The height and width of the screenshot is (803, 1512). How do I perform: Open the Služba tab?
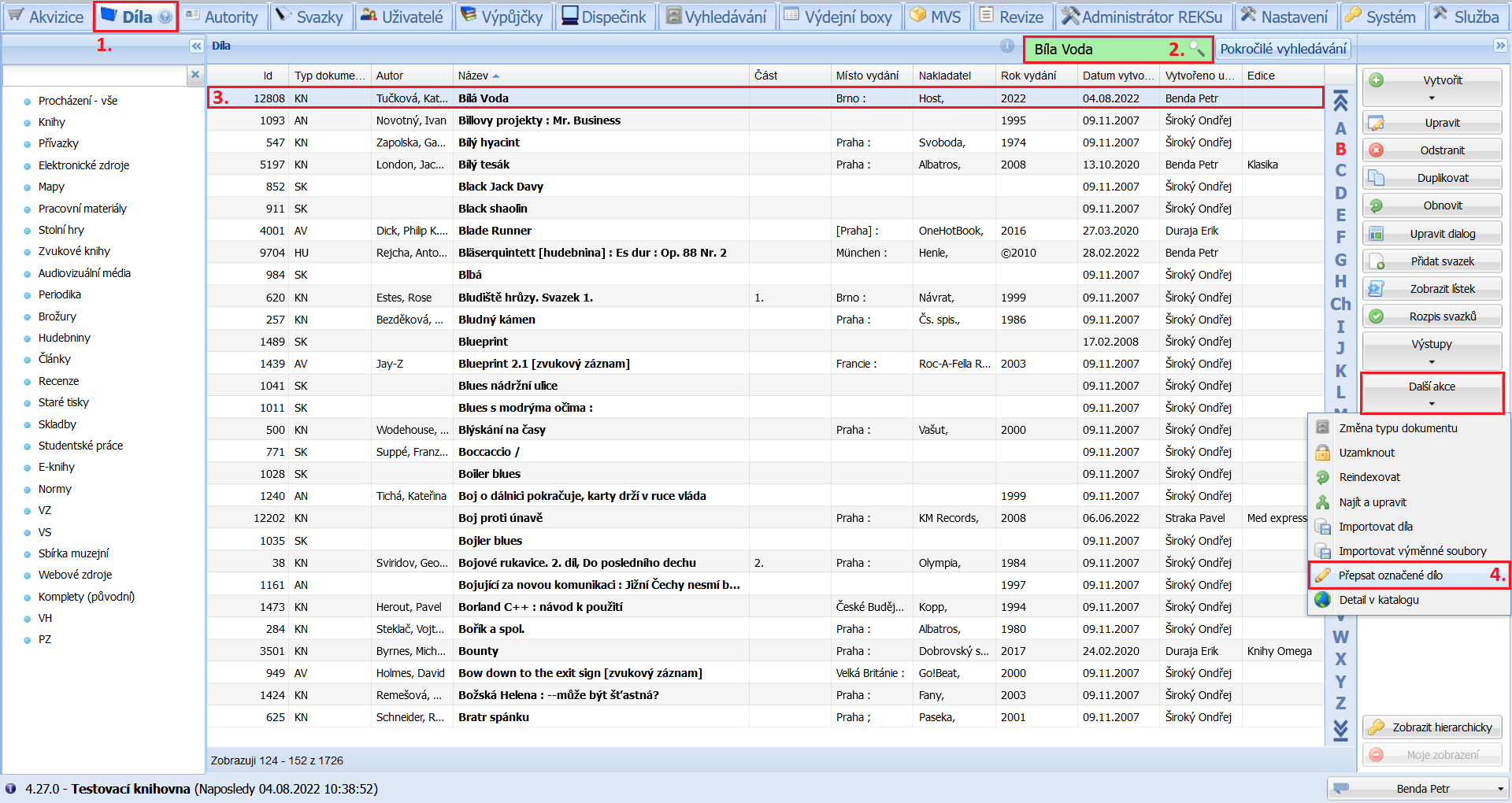1466,17
